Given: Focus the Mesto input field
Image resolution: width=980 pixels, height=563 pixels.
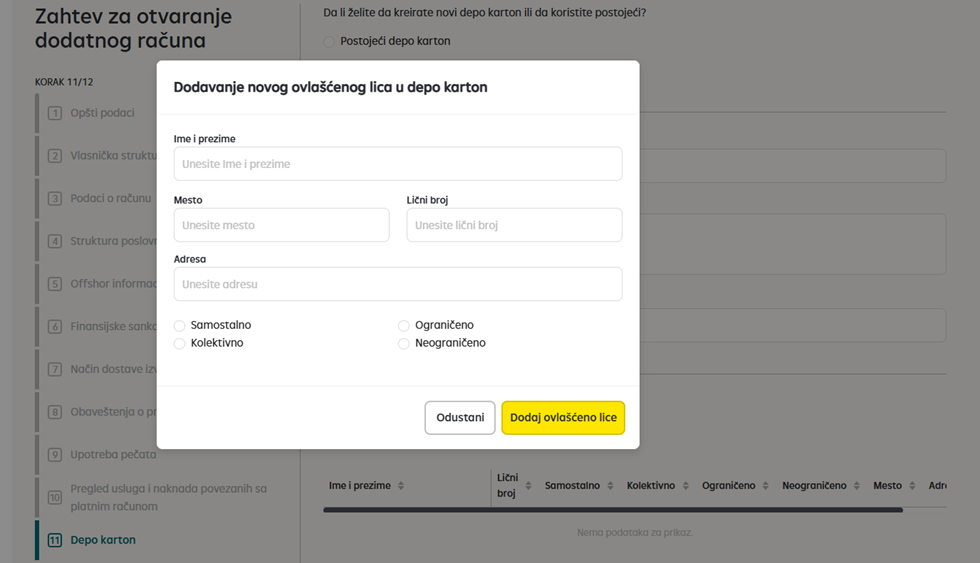Looking at the screenshot, I should tap(281, 225).
